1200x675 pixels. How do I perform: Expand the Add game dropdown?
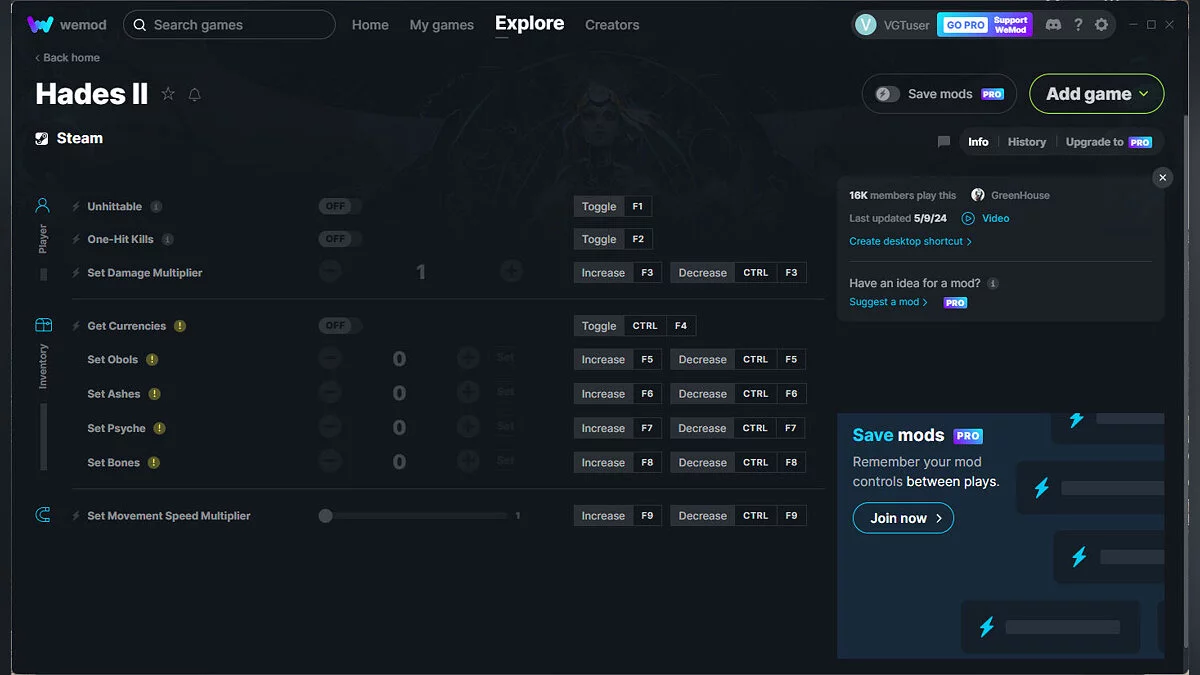[1096, 94]
